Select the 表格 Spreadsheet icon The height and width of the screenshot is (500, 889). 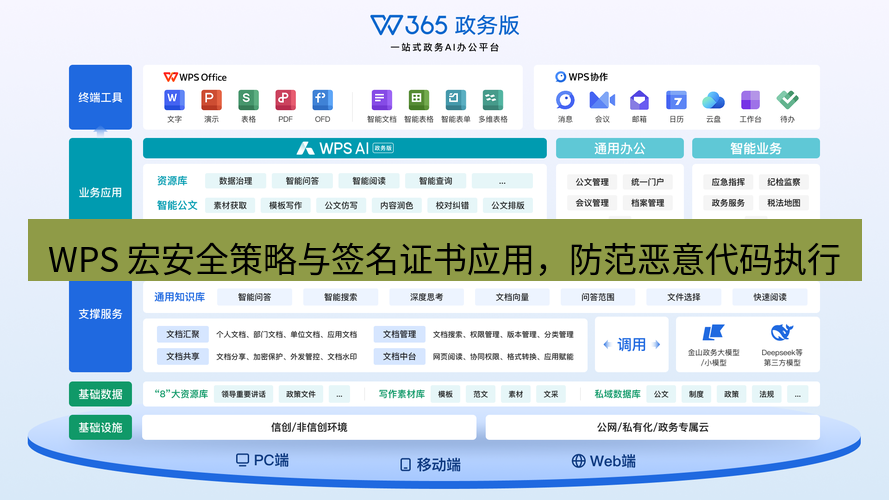(x=248, y=100)
